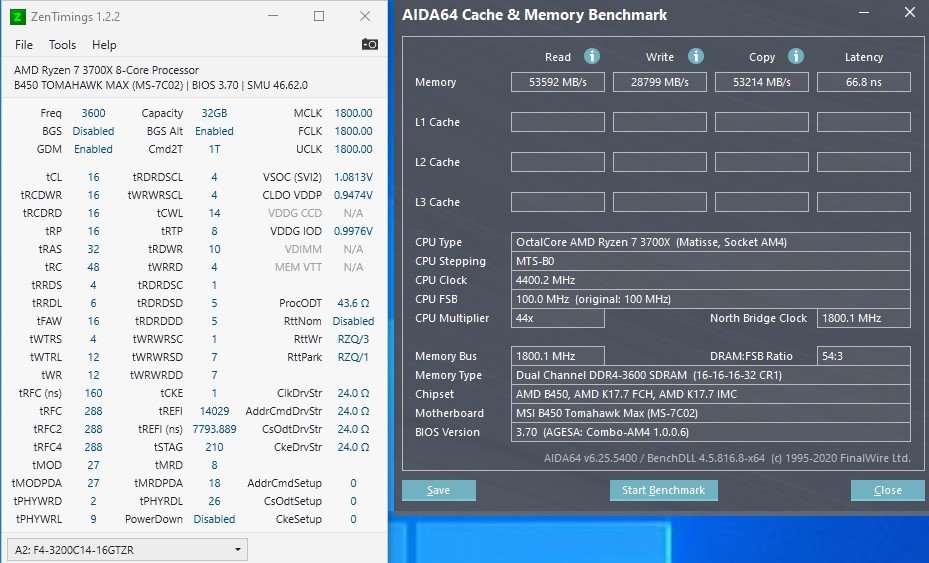Screen dimensions: 929x563
Task: Click the AMD Ryzen 7 3700X processor name text
Action: point(106,70)
